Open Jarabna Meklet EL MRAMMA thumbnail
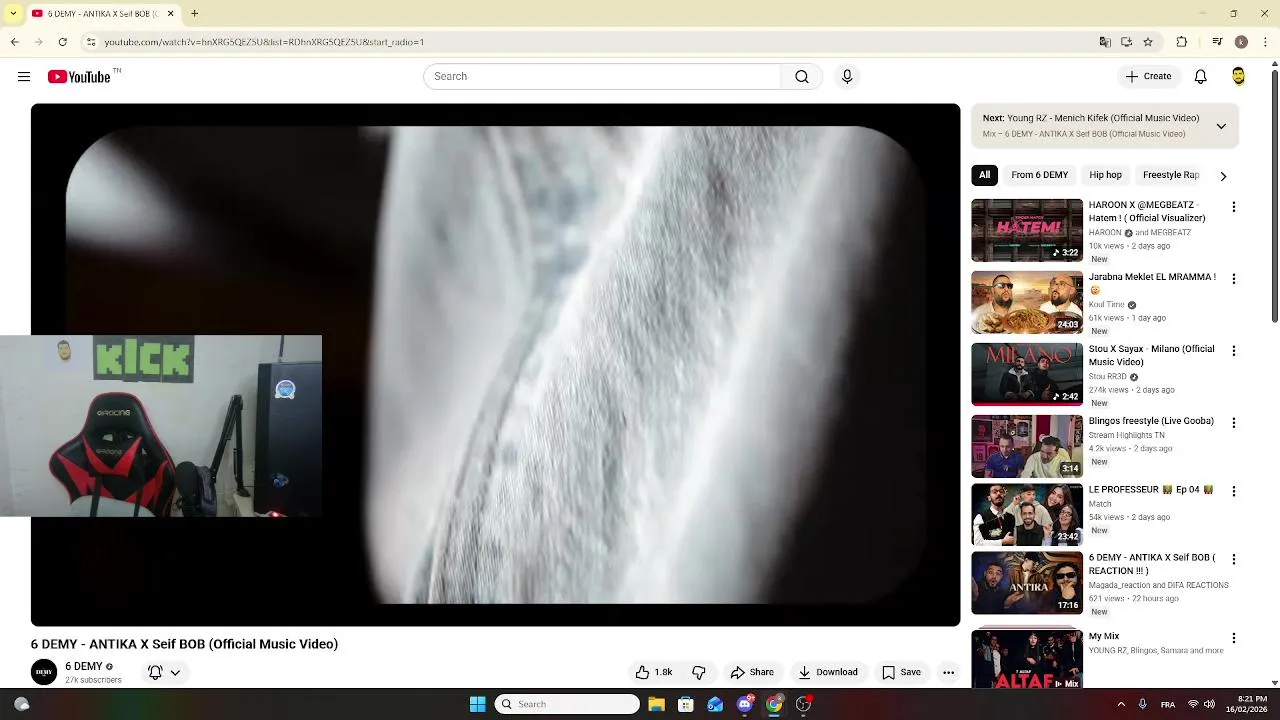1280x720 pixels. (1027, 302)
